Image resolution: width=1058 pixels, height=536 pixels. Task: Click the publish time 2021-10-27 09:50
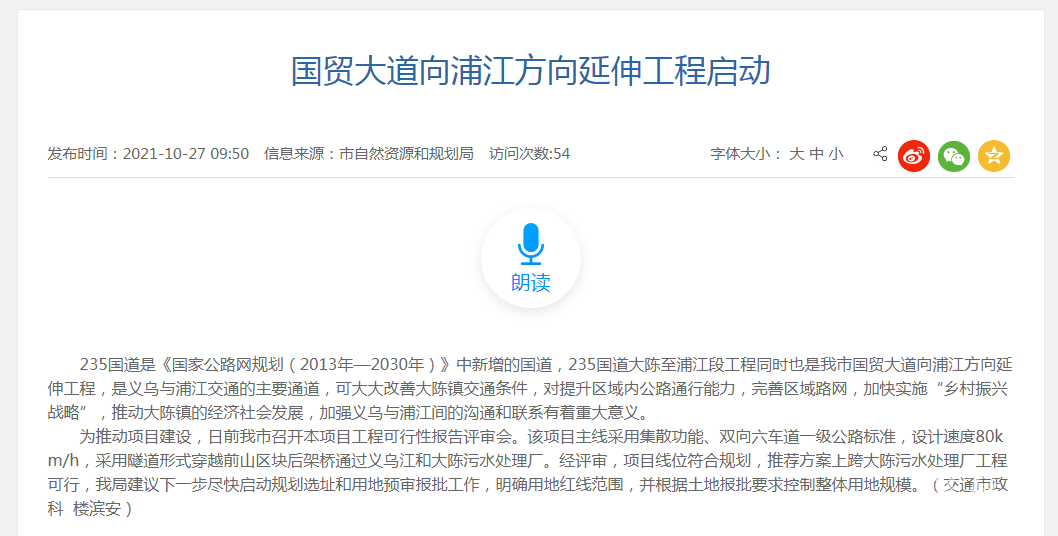pos(185,154)
